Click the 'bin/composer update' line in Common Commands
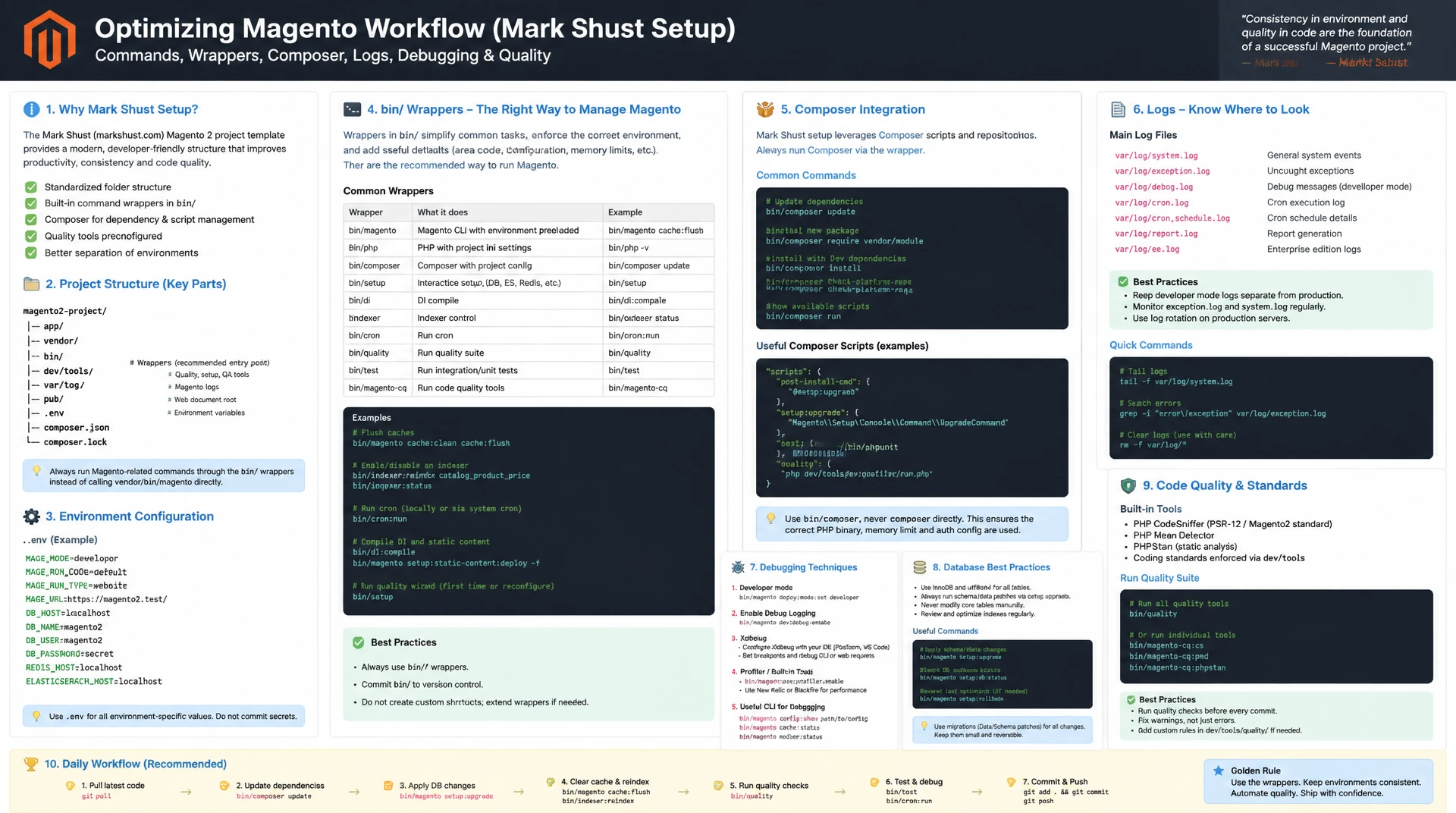The image size is (1456, 813). (811, 212)
